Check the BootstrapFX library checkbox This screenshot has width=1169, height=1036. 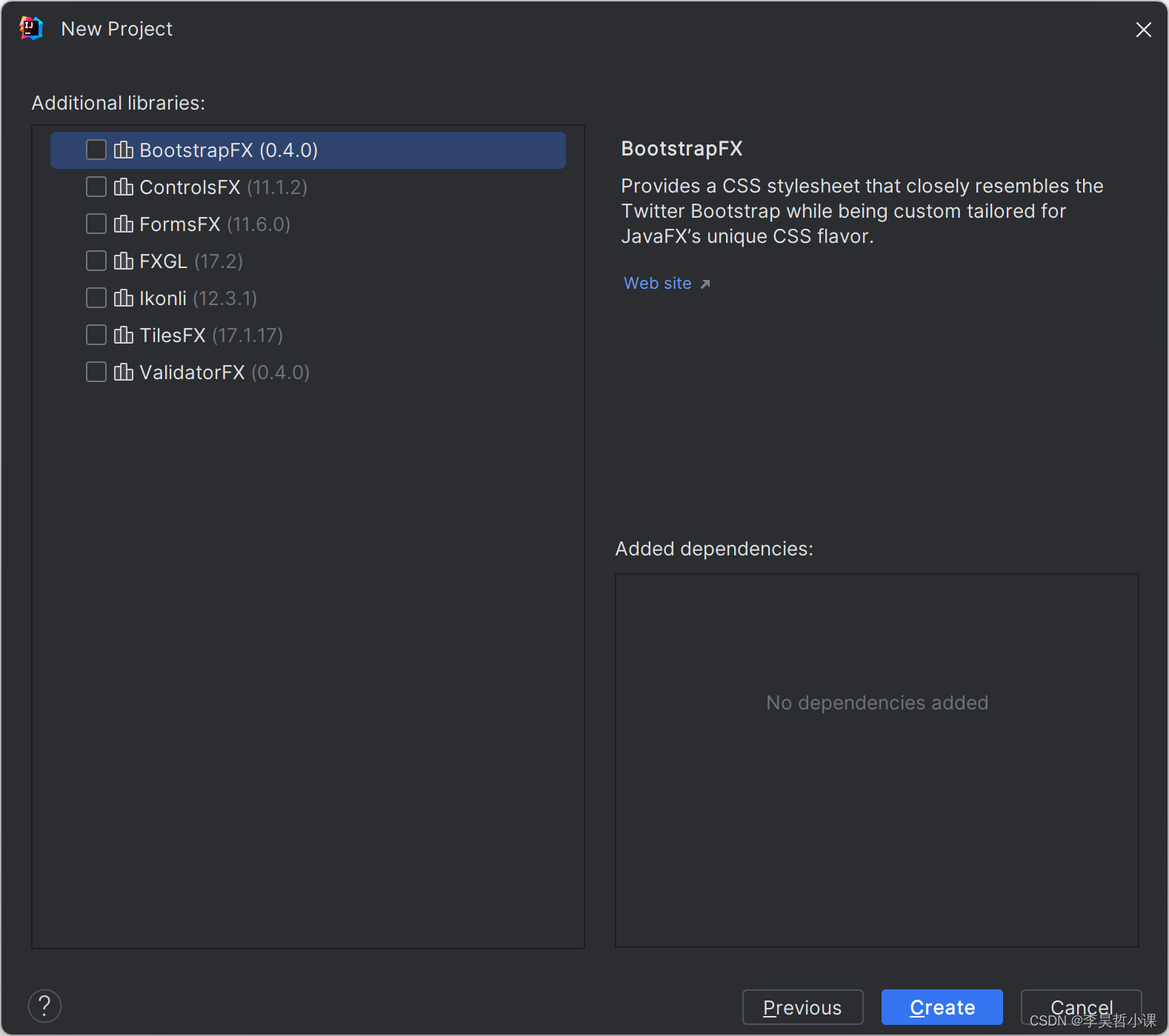(96, 150)
